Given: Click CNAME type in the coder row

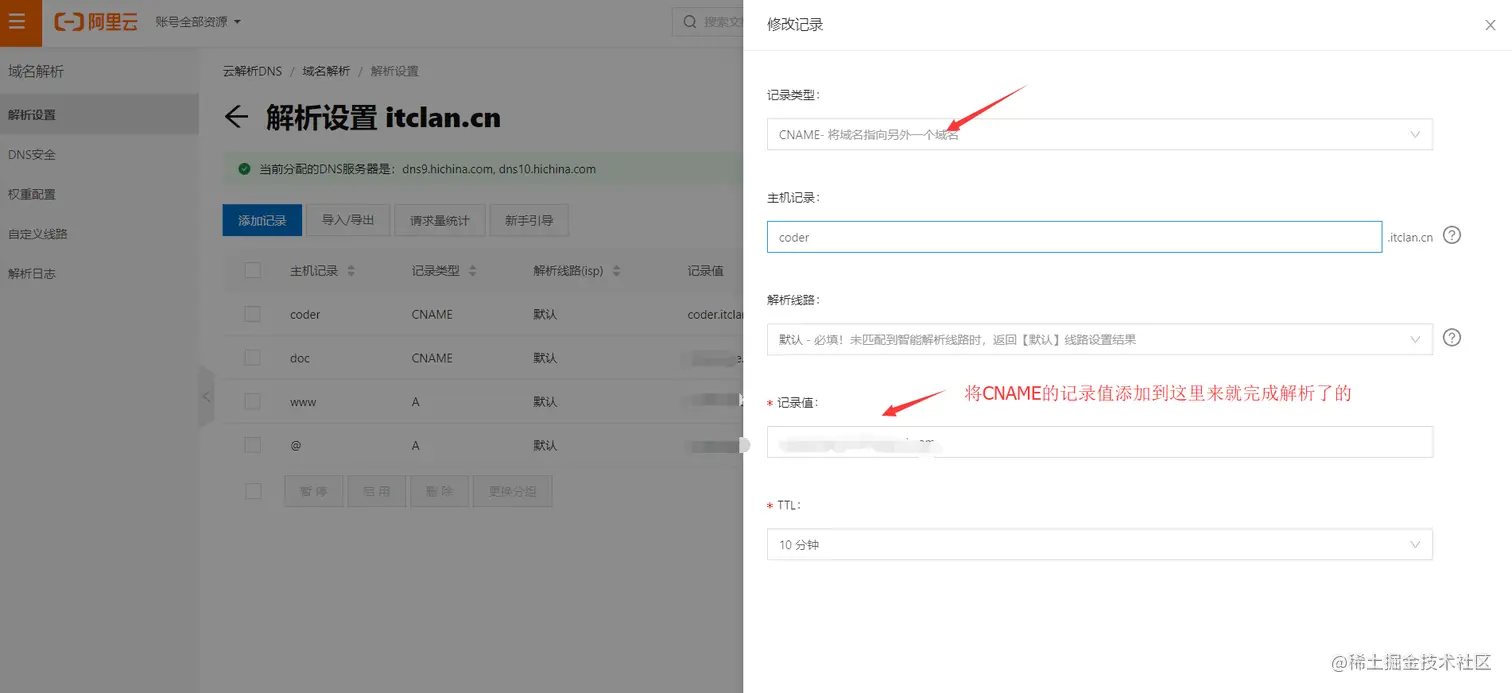Looking at the screenshot, I should 432,314.
